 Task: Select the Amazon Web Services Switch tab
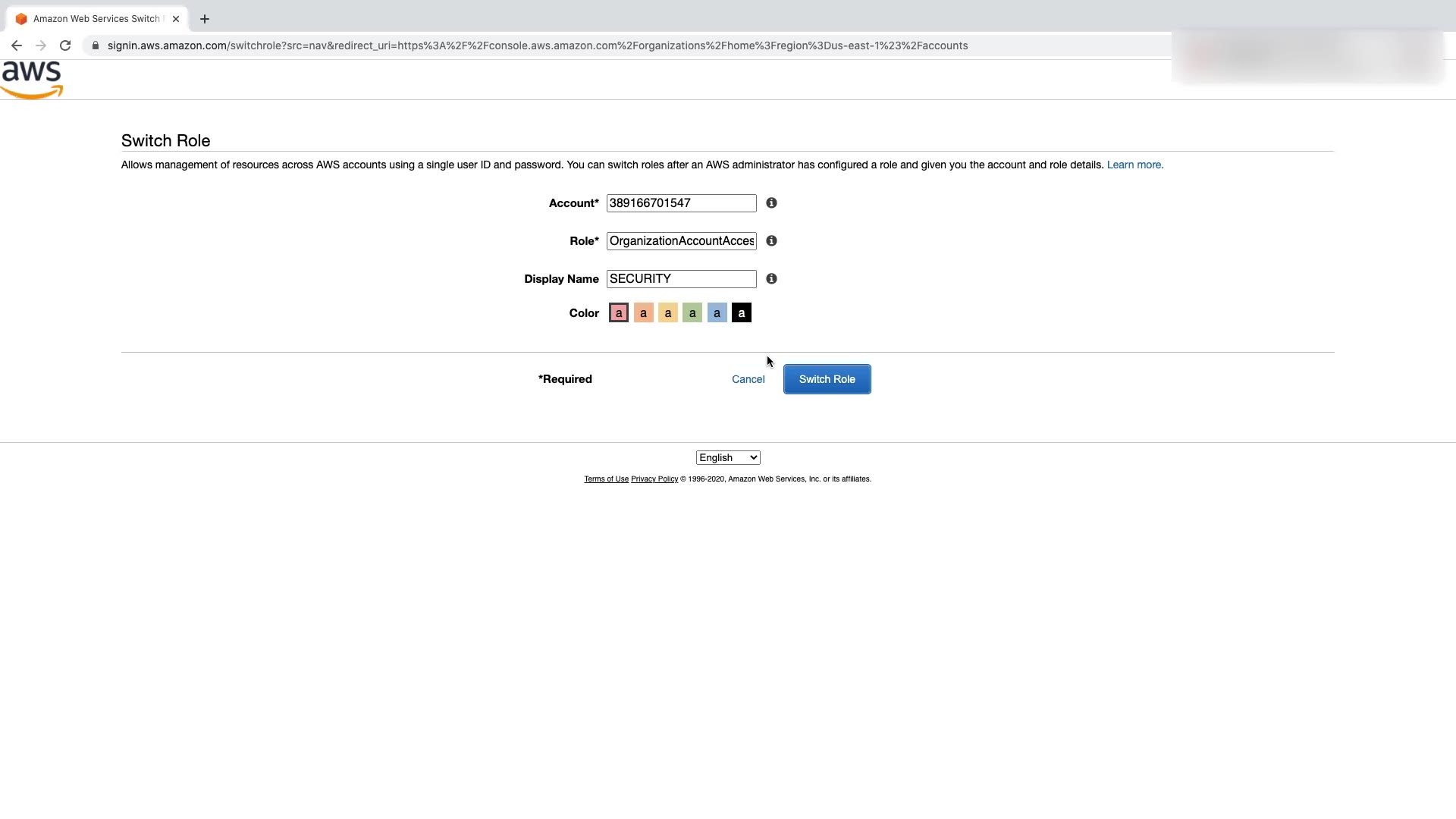(96, 19)
